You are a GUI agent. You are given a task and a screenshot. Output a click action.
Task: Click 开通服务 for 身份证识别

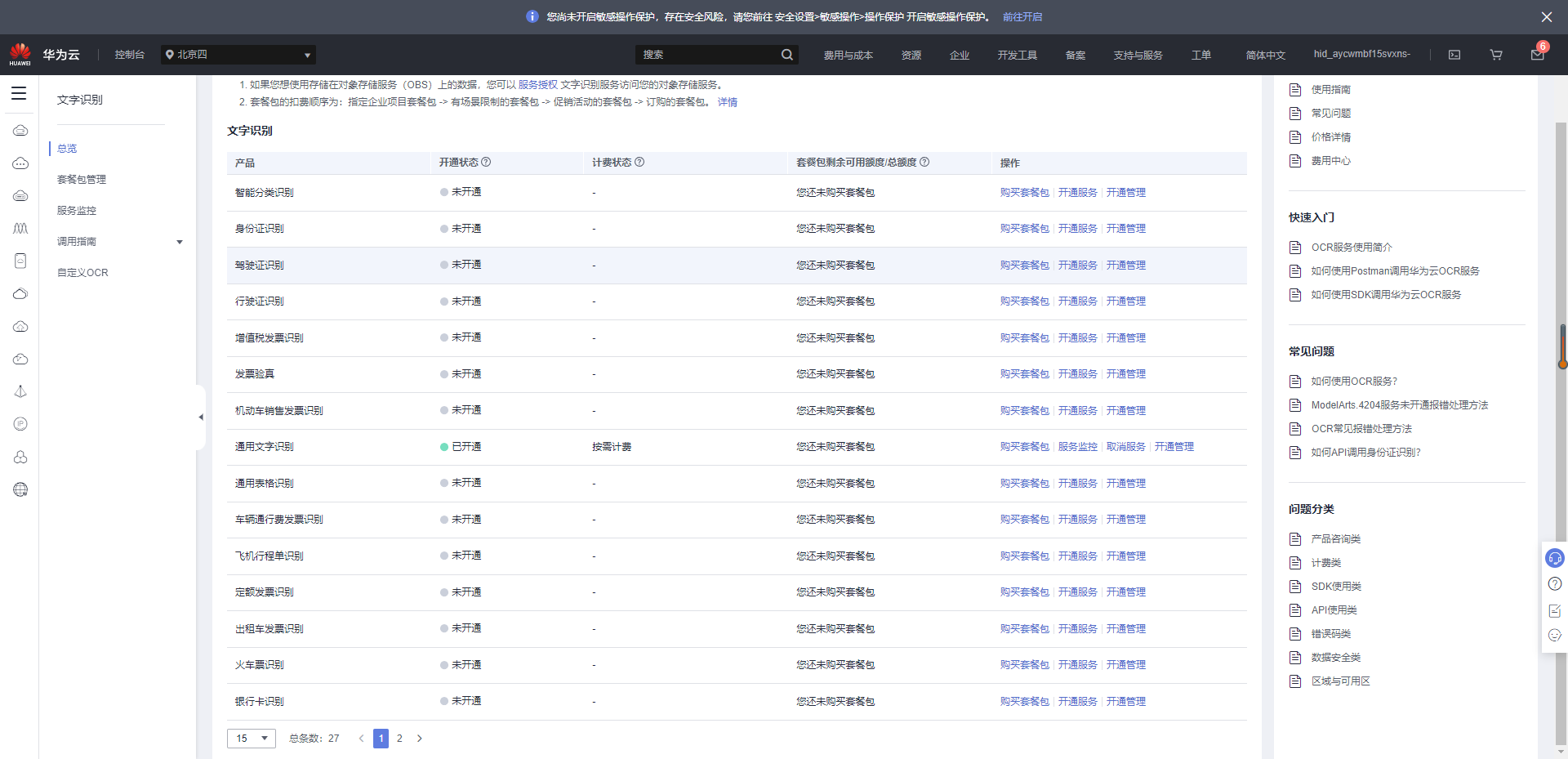[1077, 229]
